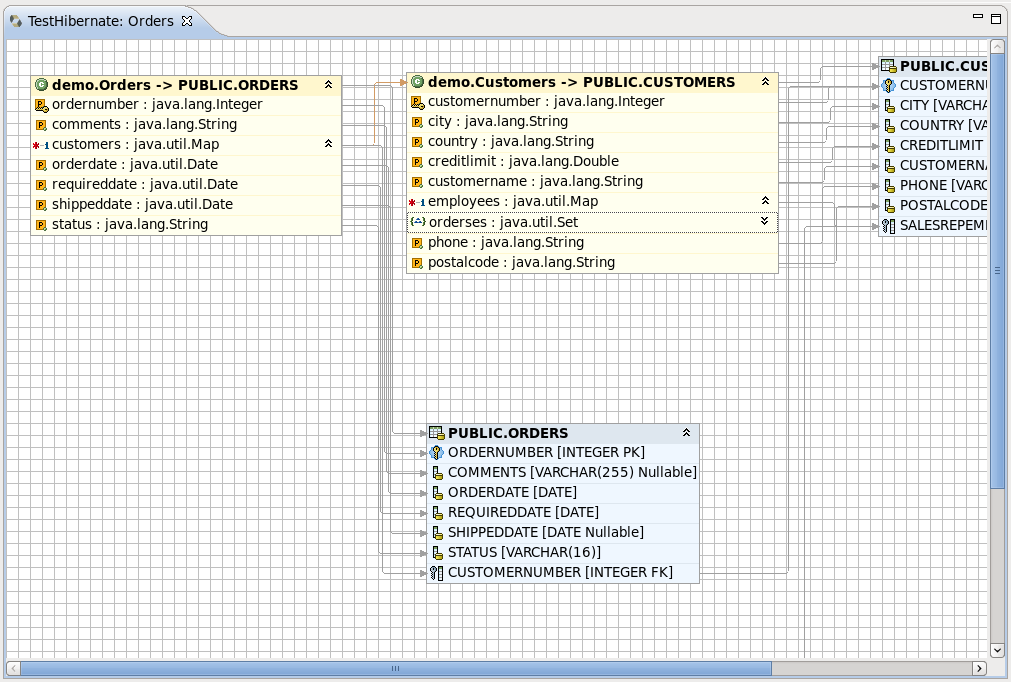Click the property icon next to postalcode field
This screenshot has height=682, width=1011.
[416, 262]
